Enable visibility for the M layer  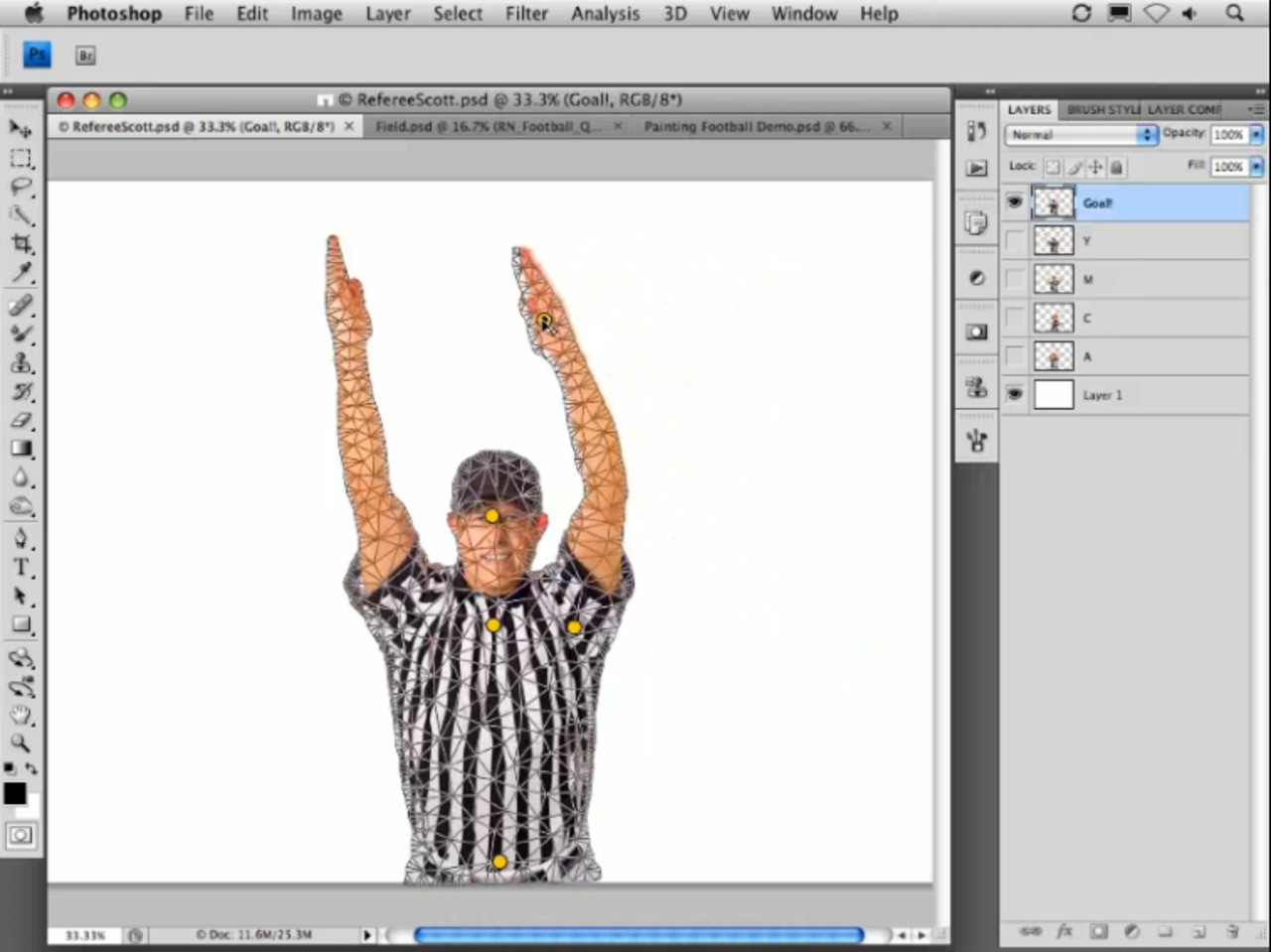[x=1014, y=279]
